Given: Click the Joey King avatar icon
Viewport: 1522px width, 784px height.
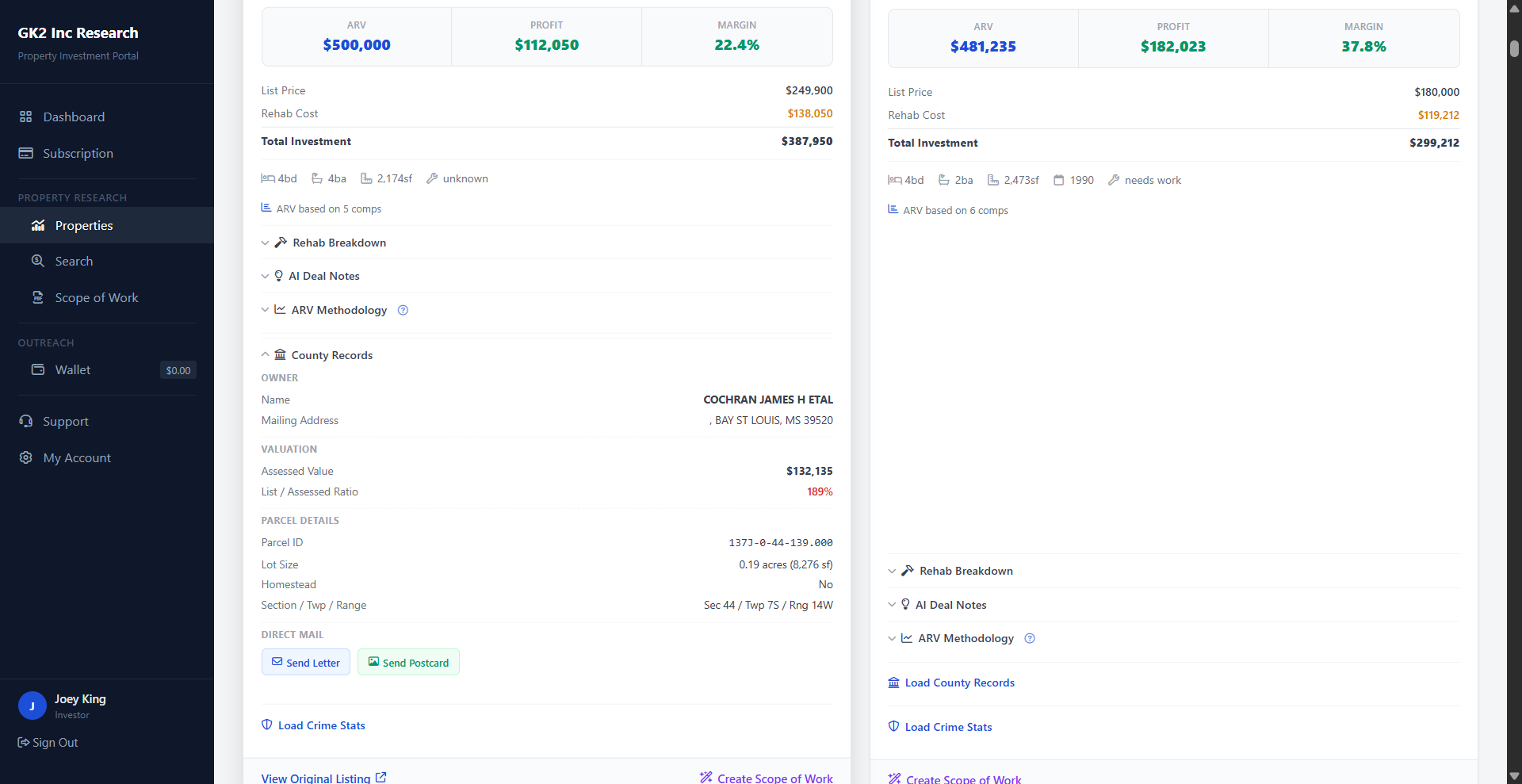Looking at the screenshot, I should coord(32,706).
